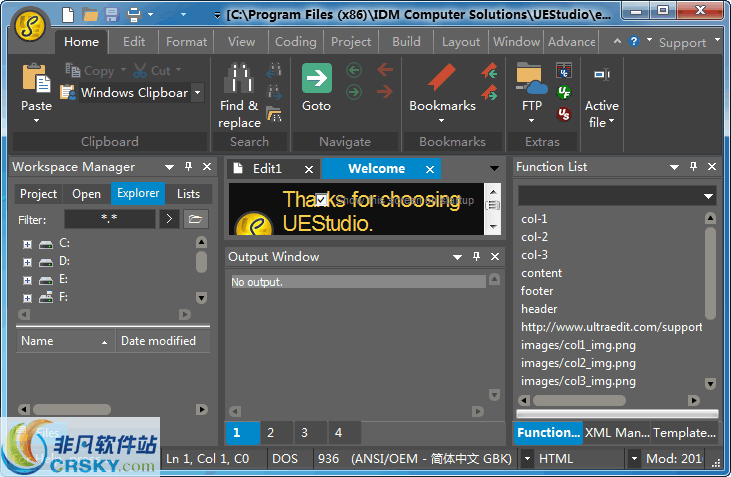Open the Windows Clipboard dropdown arrow
The image size is (731, 477).
point(198,92)
